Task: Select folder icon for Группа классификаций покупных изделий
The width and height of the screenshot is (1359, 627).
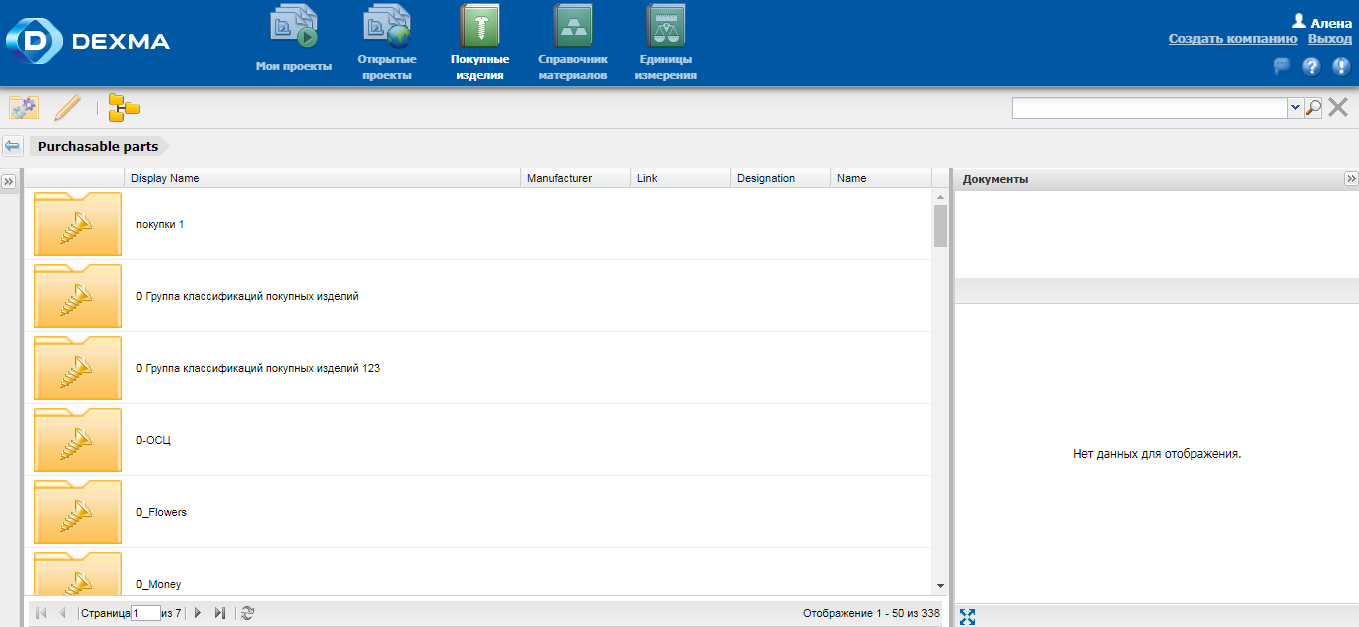Action: pos(78,296)
